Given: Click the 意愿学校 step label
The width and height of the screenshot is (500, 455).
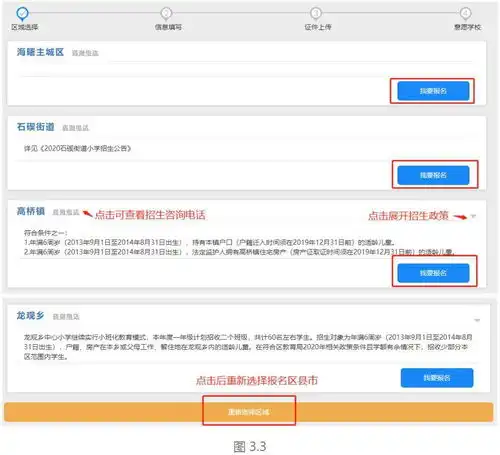Looking at the screenshot, I should [x=467, y=27].
